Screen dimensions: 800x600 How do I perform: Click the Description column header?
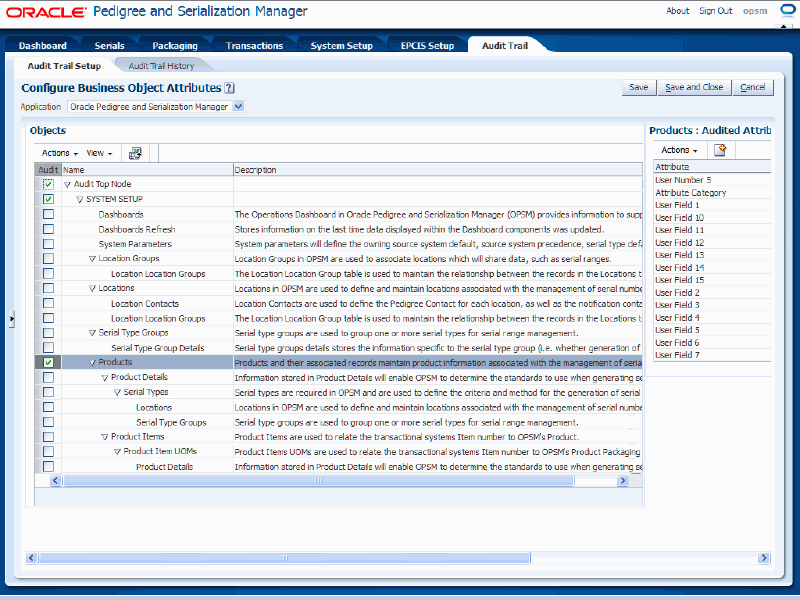tap(438, 169)
